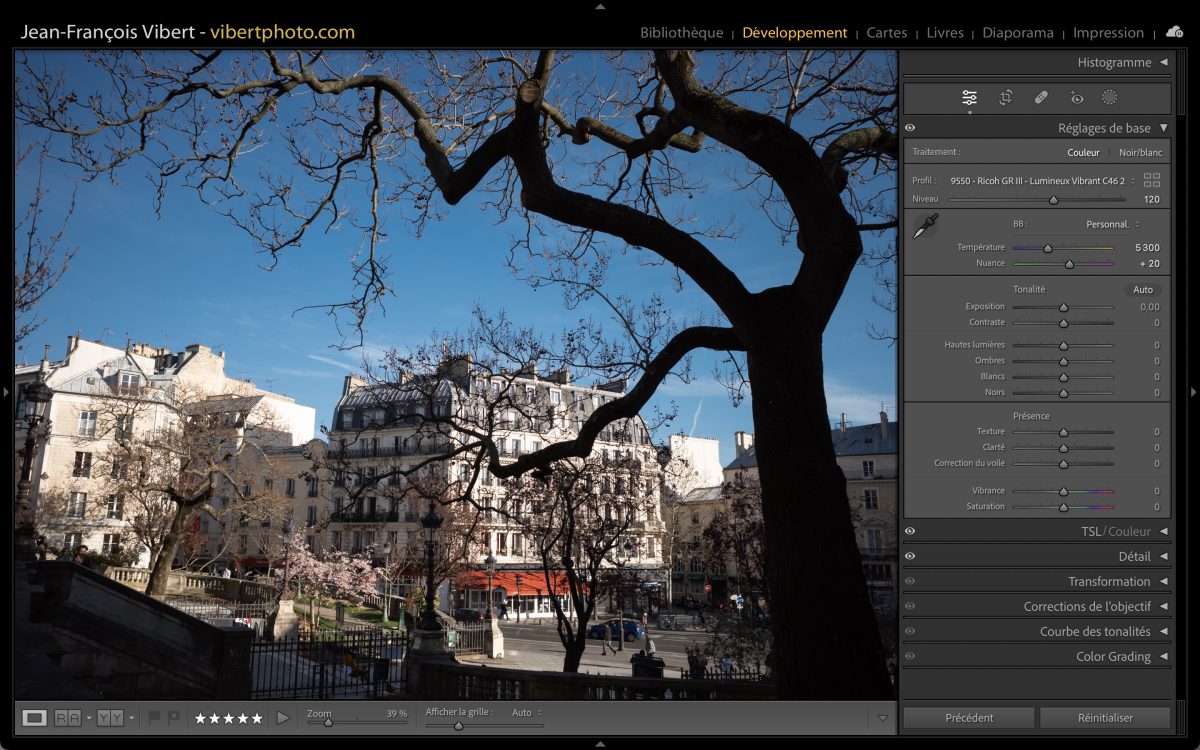Screen dimensions: 1200x750
Task: Toggle visibility of Réglages de base panel
Action: [910, 128]
